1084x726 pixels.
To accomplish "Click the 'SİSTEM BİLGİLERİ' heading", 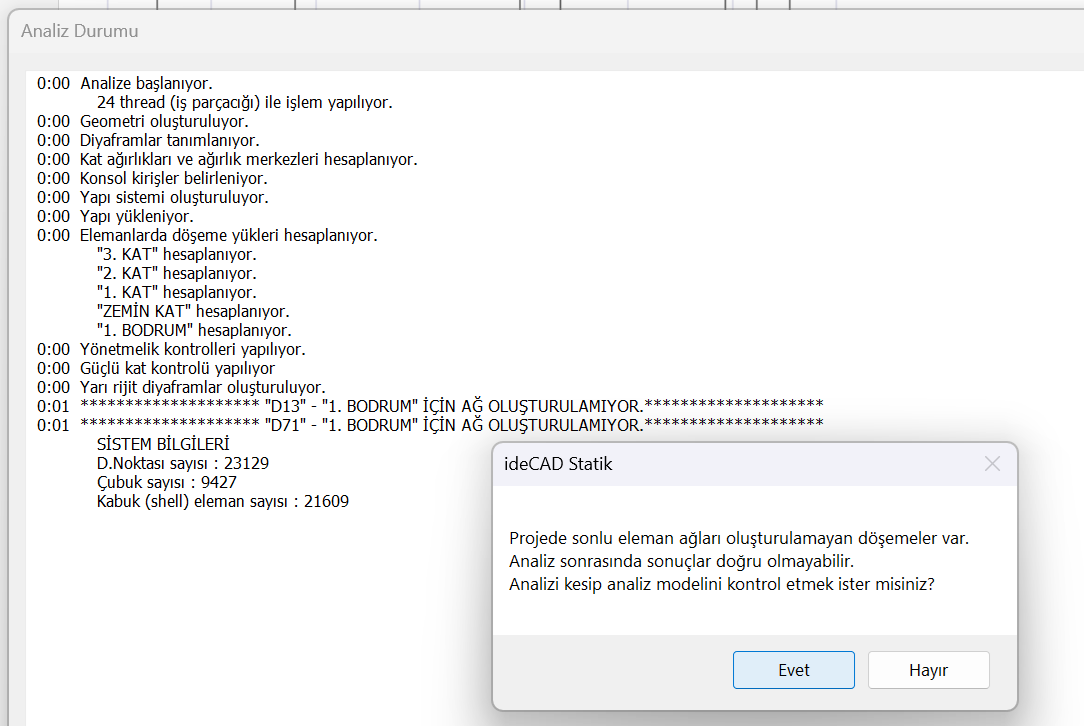I will coord(163,444).
